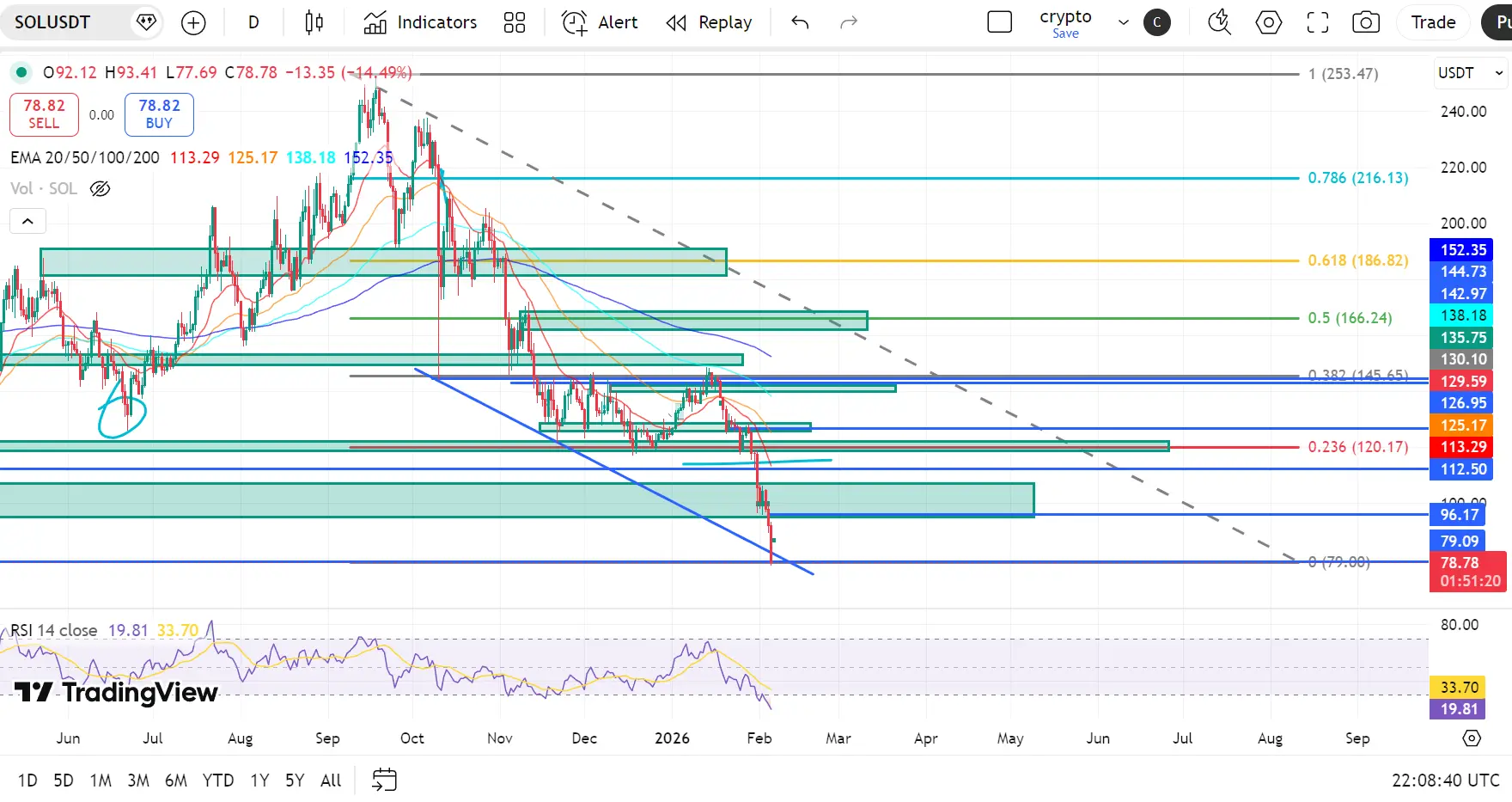The image size is (1512, 802).
Task: Click the diamond premium icon beside SOLUSDT
Action: [147, 22]
